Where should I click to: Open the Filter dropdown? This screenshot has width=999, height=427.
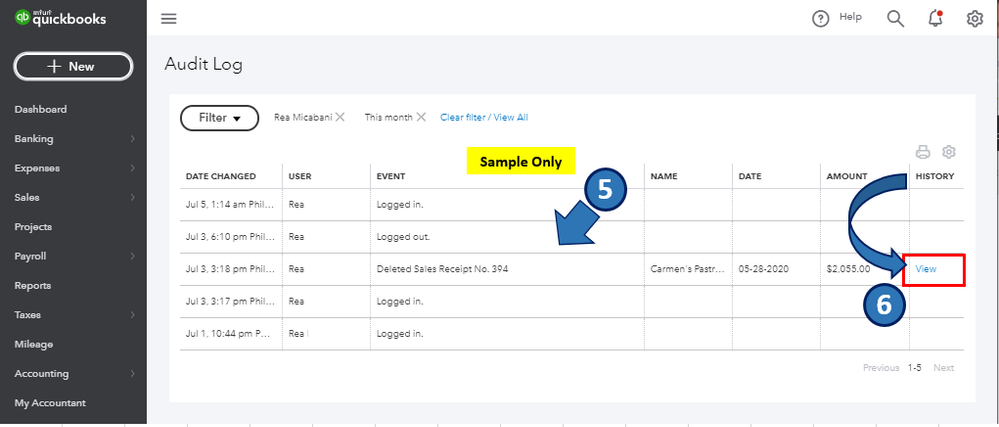[220, 118]
